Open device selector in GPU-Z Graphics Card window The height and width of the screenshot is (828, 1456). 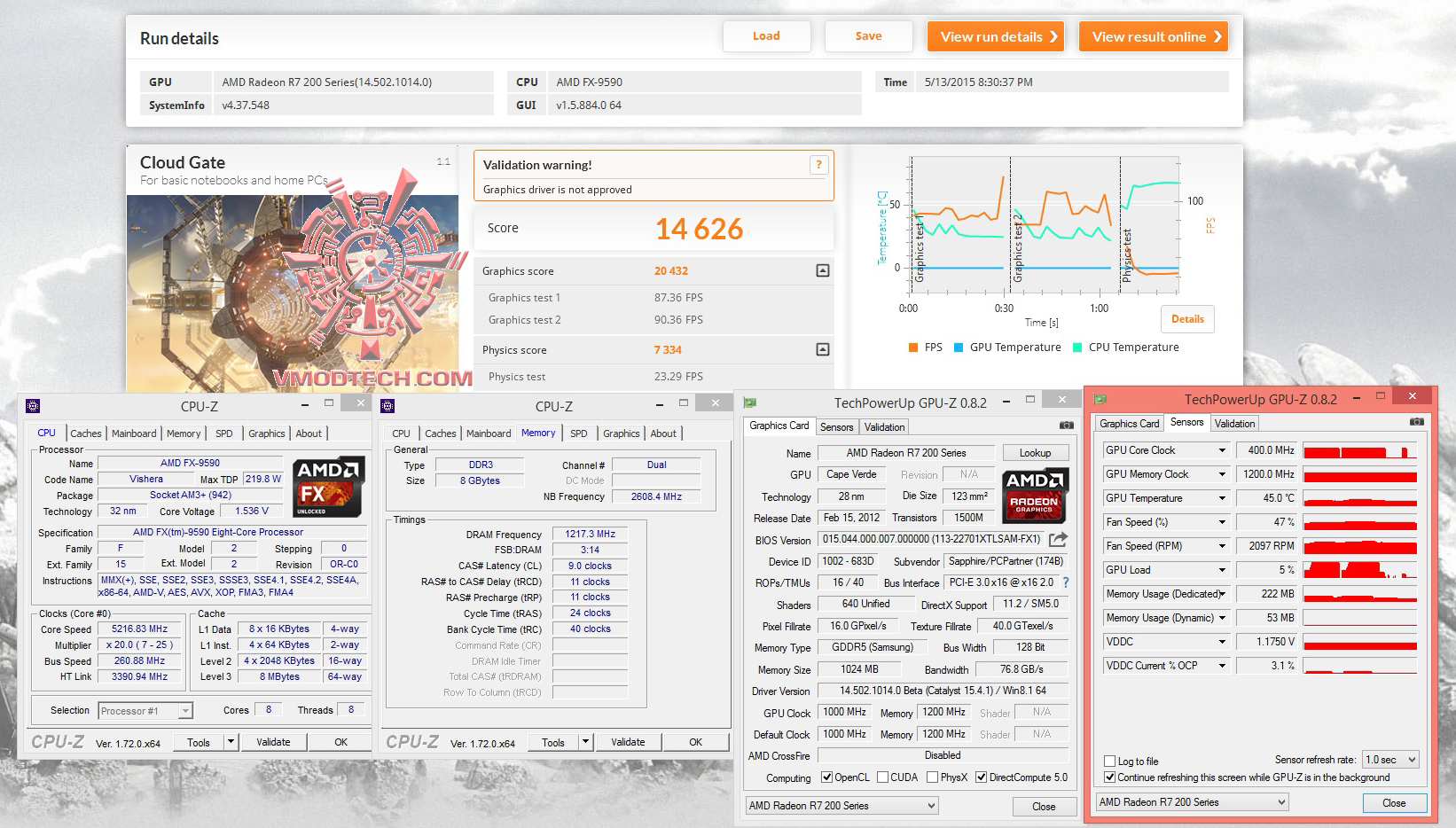842,806
